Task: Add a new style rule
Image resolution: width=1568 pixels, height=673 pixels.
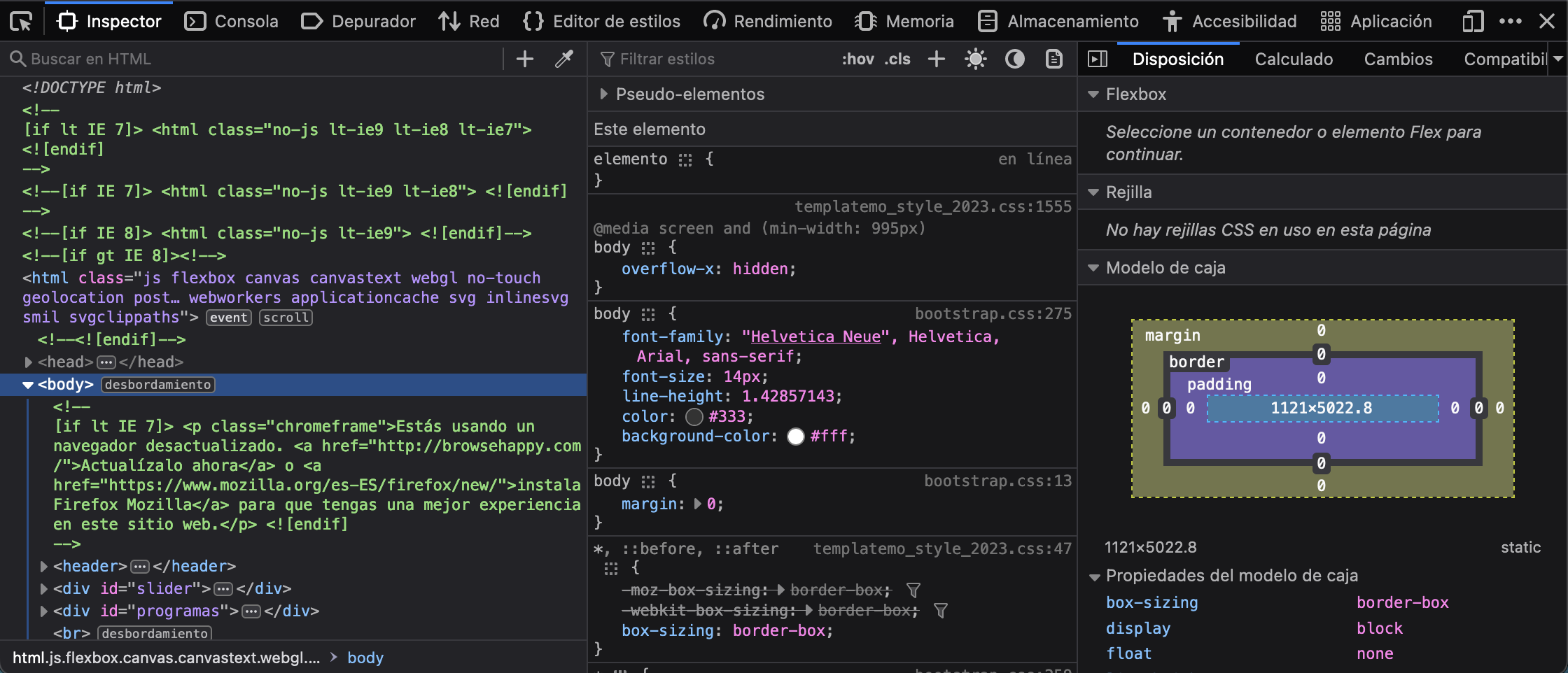Action: point(936,59)
